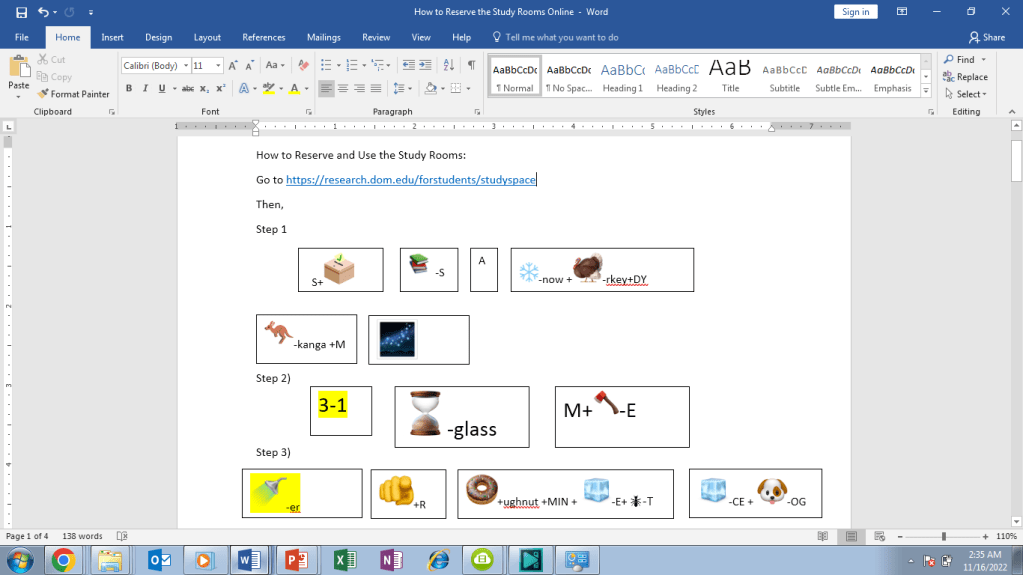
Task: Open PowerPoint from the Windows taskbar
Action: click(295, 560)
